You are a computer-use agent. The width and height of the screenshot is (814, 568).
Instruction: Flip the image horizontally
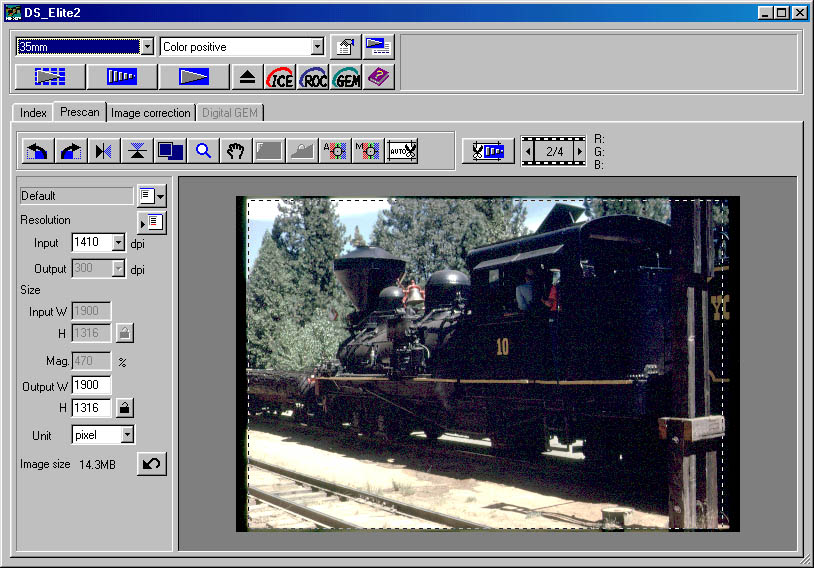click(104, 151)
